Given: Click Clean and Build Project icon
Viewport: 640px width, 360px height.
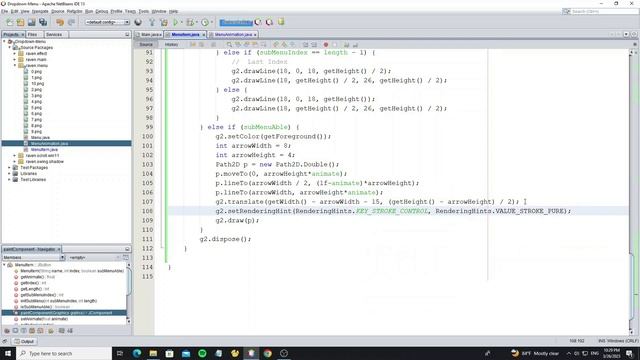Looking at the screenshot, I should pos(164,22).
